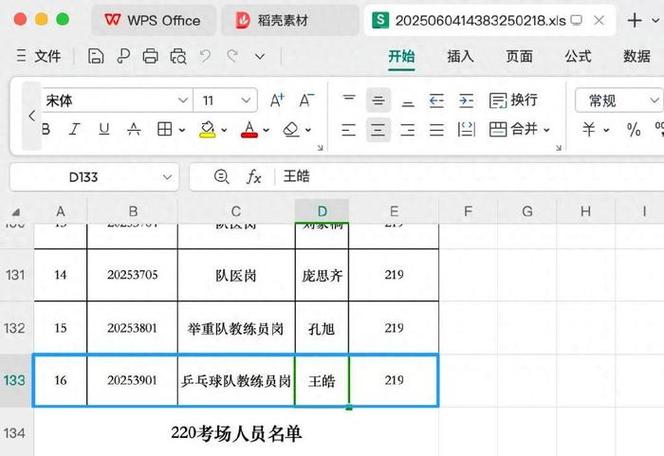Align text left

pos(349,130)
